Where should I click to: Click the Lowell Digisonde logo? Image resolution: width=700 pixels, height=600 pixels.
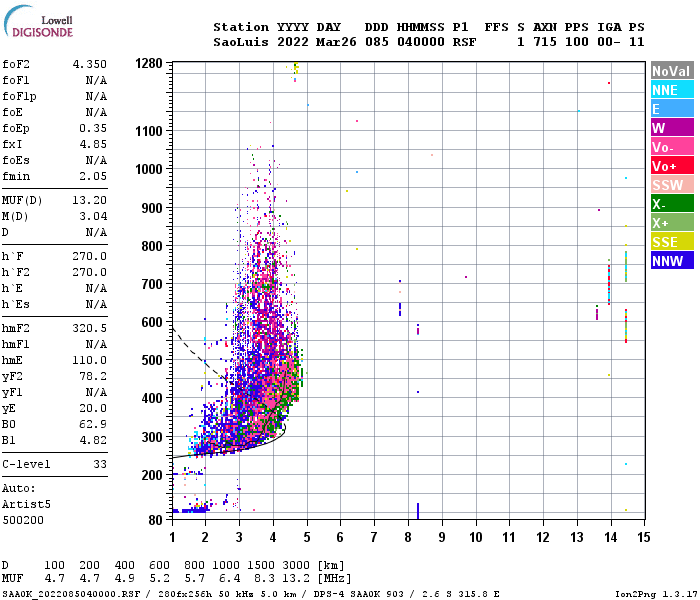(38, 22)
